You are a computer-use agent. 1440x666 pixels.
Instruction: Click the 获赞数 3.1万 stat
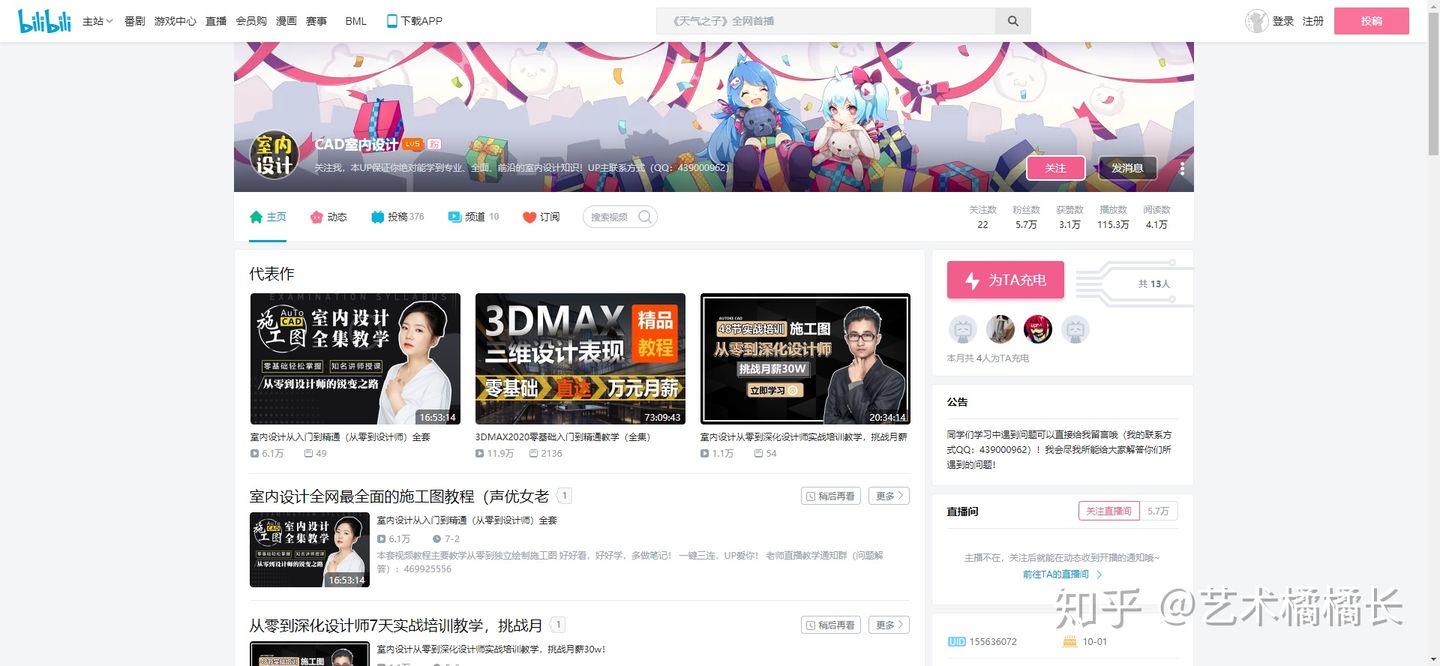pyautogui.click(x=1070, y=217)
